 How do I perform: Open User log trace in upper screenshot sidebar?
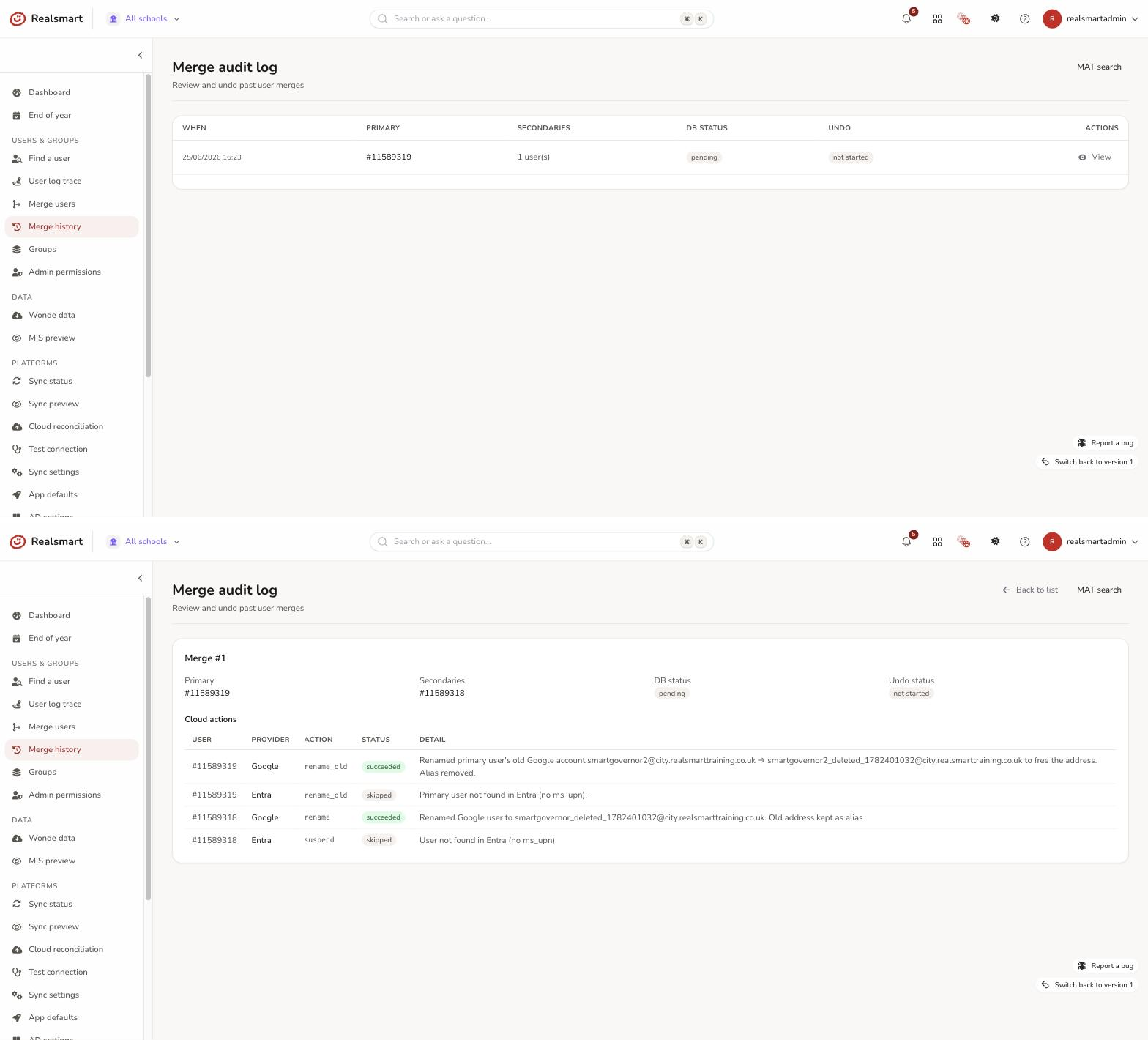coord(72,182)
